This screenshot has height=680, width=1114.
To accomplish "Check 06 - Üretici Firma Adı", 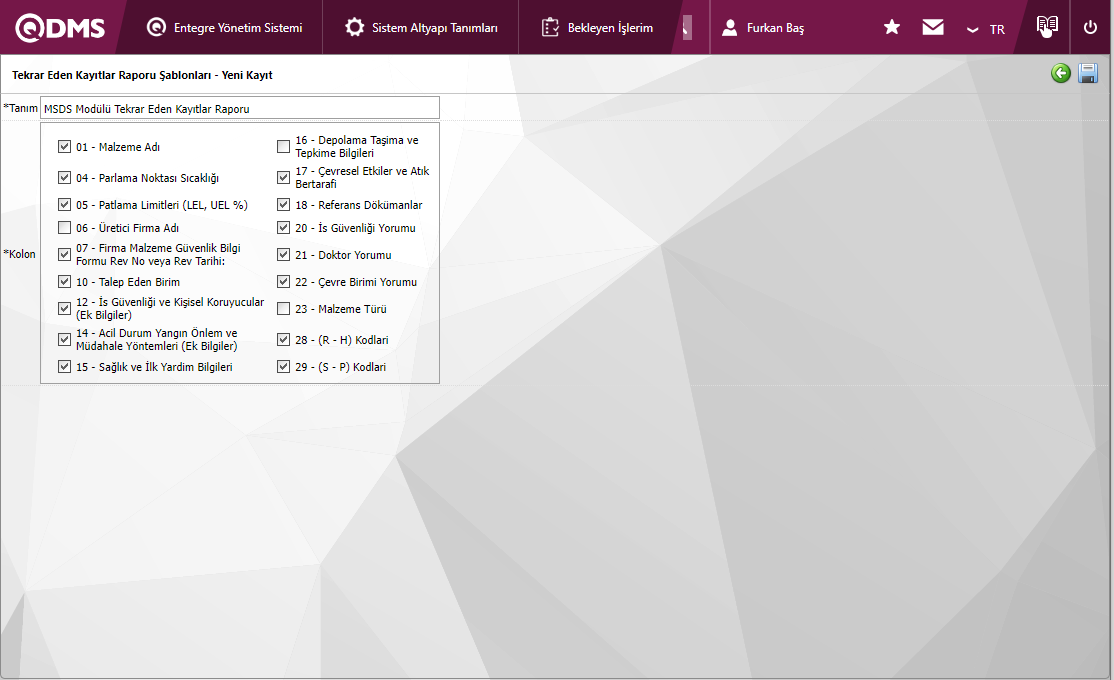I will coord(64,228).
